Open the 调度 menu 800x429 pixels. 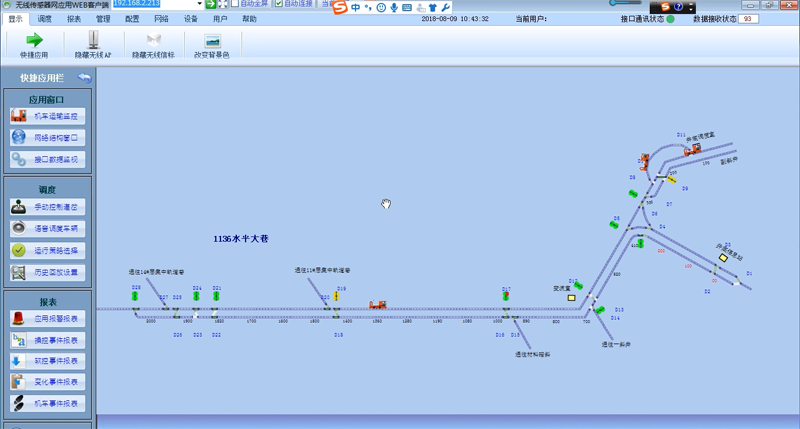[x=45, y=19]
